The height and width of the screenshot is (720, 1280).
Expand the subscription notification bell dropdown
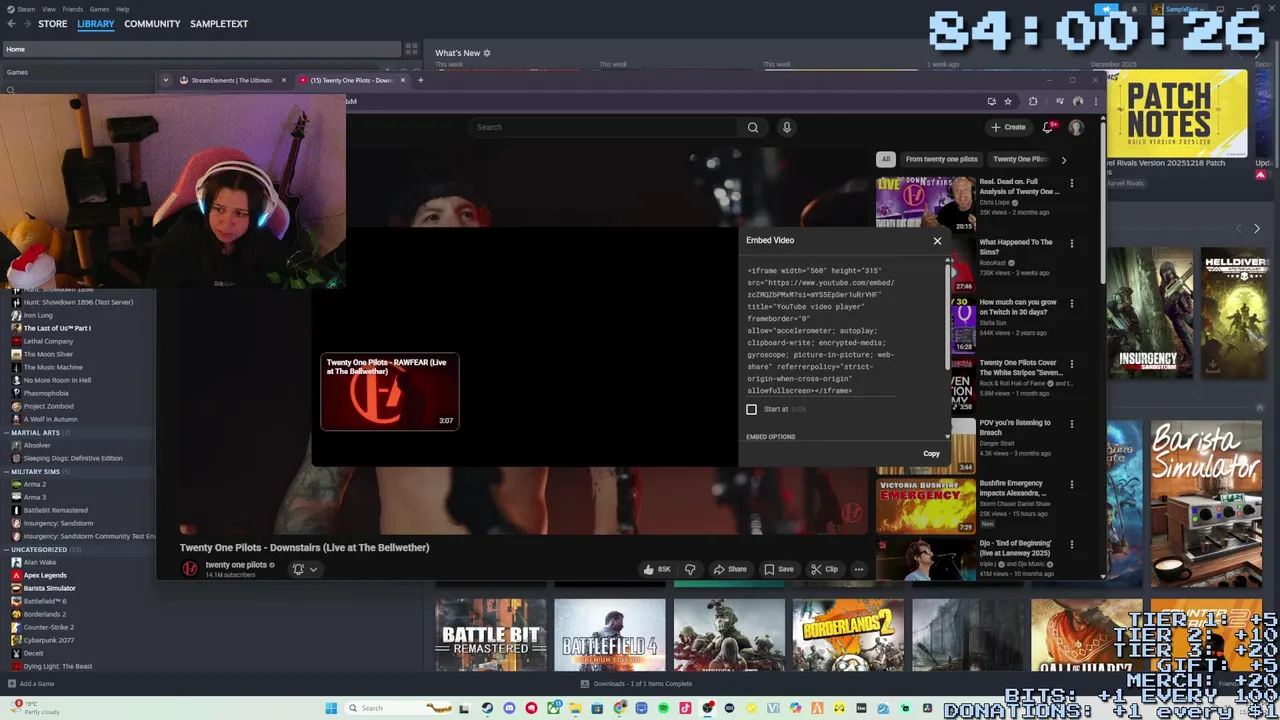(305, 569)
